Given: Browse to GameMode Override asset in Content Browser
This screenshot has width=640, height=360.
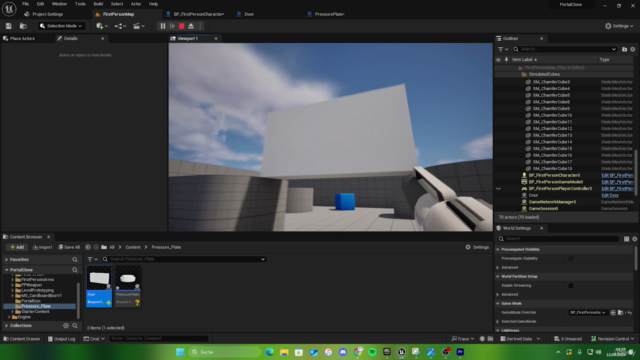Looking at the screenshot, I should pos(620,313).
